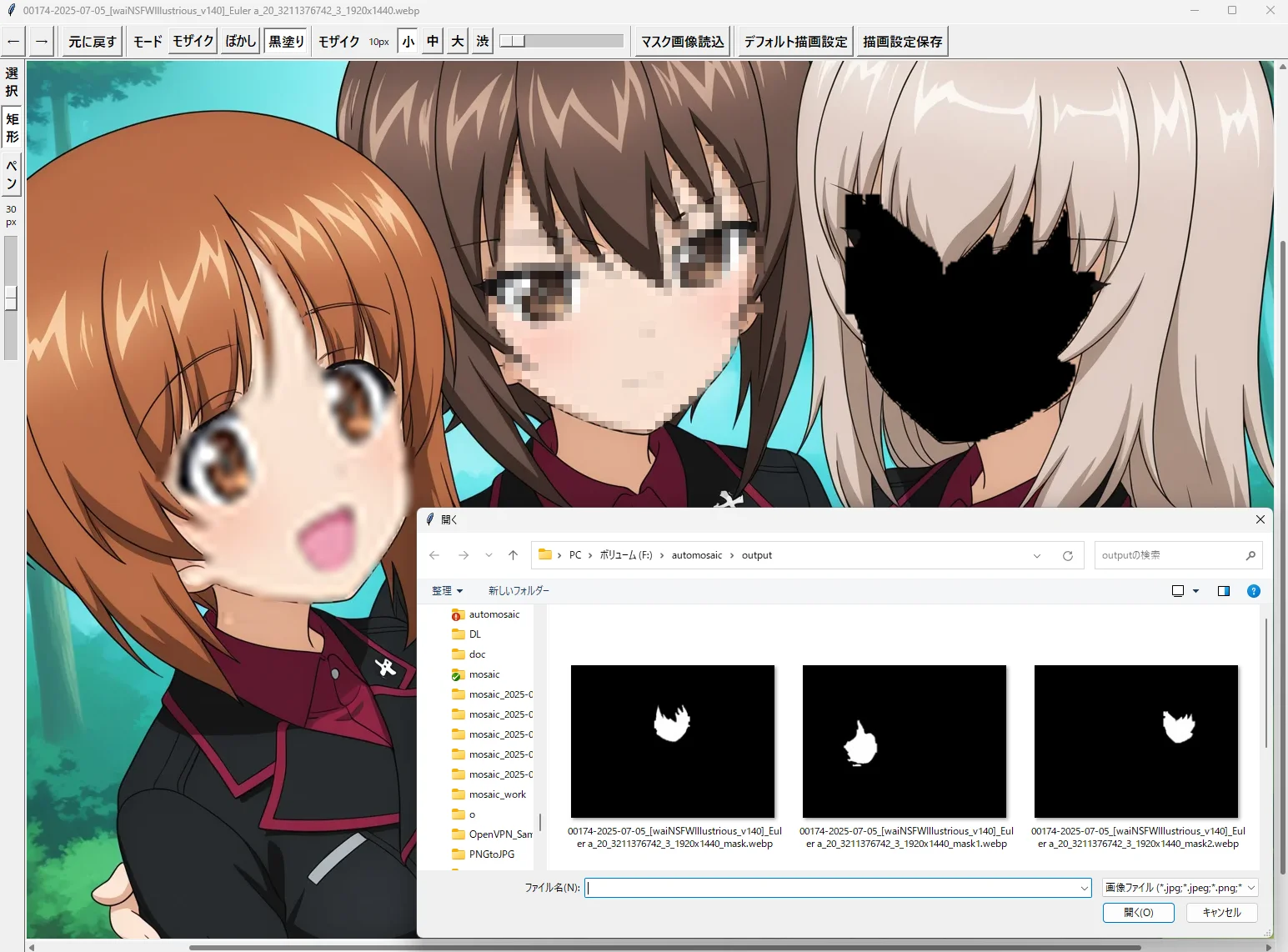Select the 黒塗り black fill mode
The image size is (1288, 952).
(x=286, y=42)
